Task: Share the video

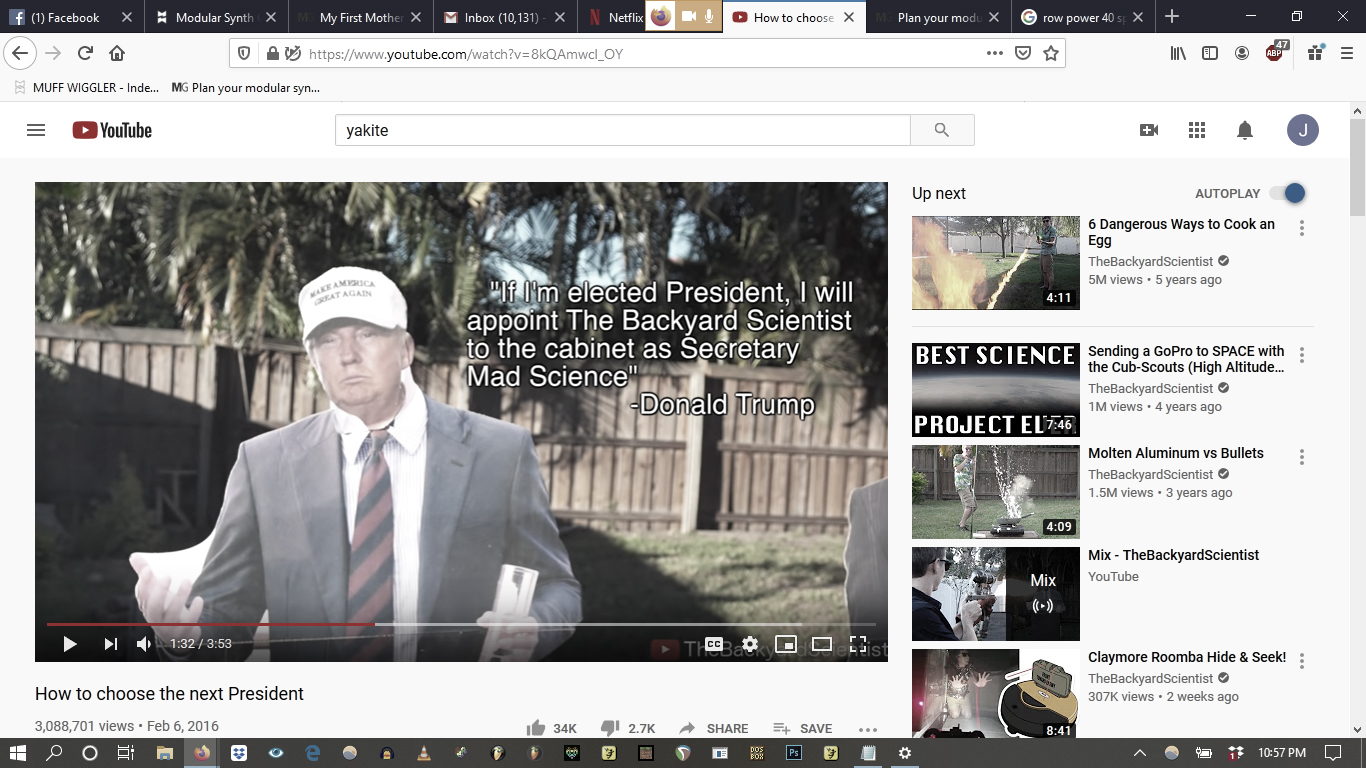Action: click(713, 728)
